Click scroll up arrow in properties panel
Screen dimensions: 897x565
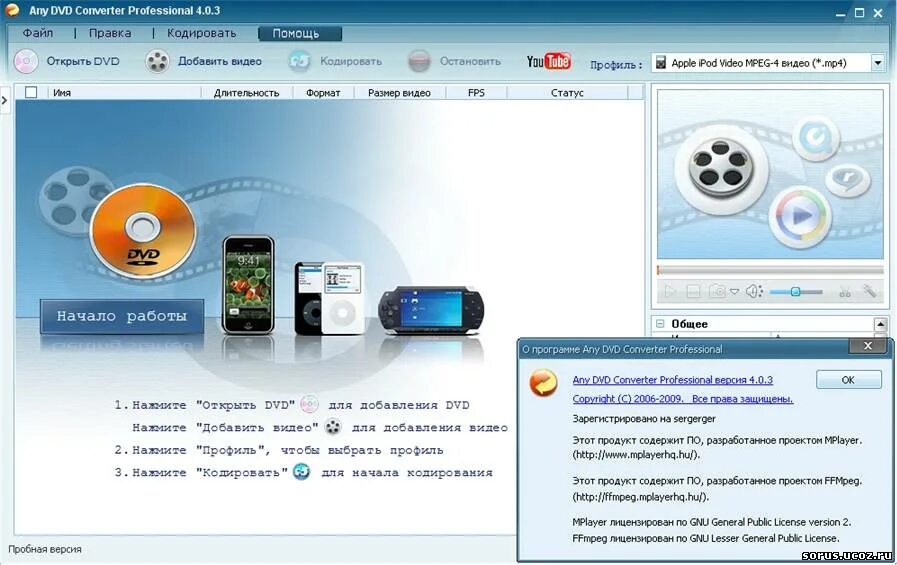coord(880,324)
